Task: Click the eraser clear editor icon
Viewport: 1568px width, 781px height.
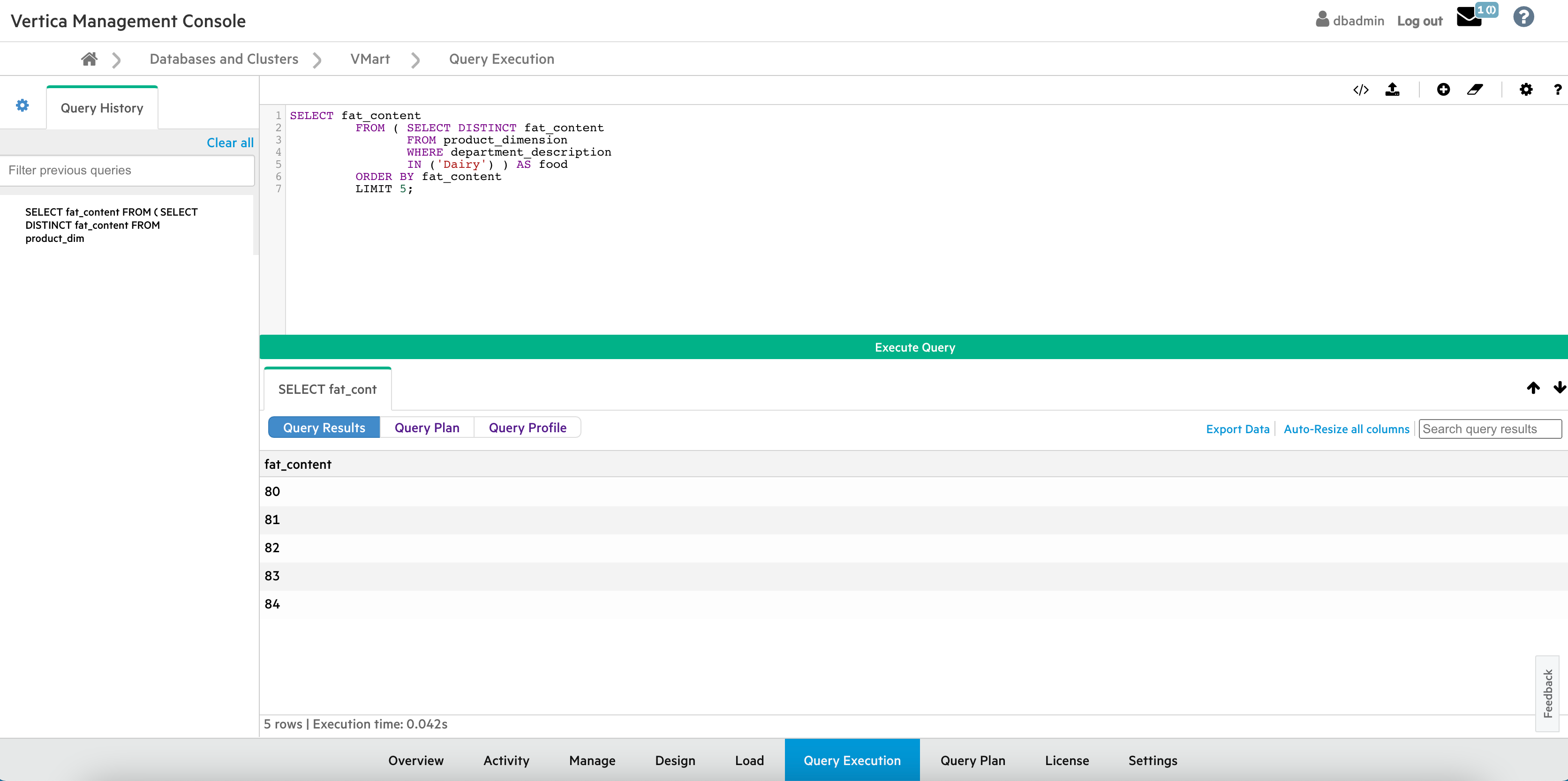Action: [1475, 90]
